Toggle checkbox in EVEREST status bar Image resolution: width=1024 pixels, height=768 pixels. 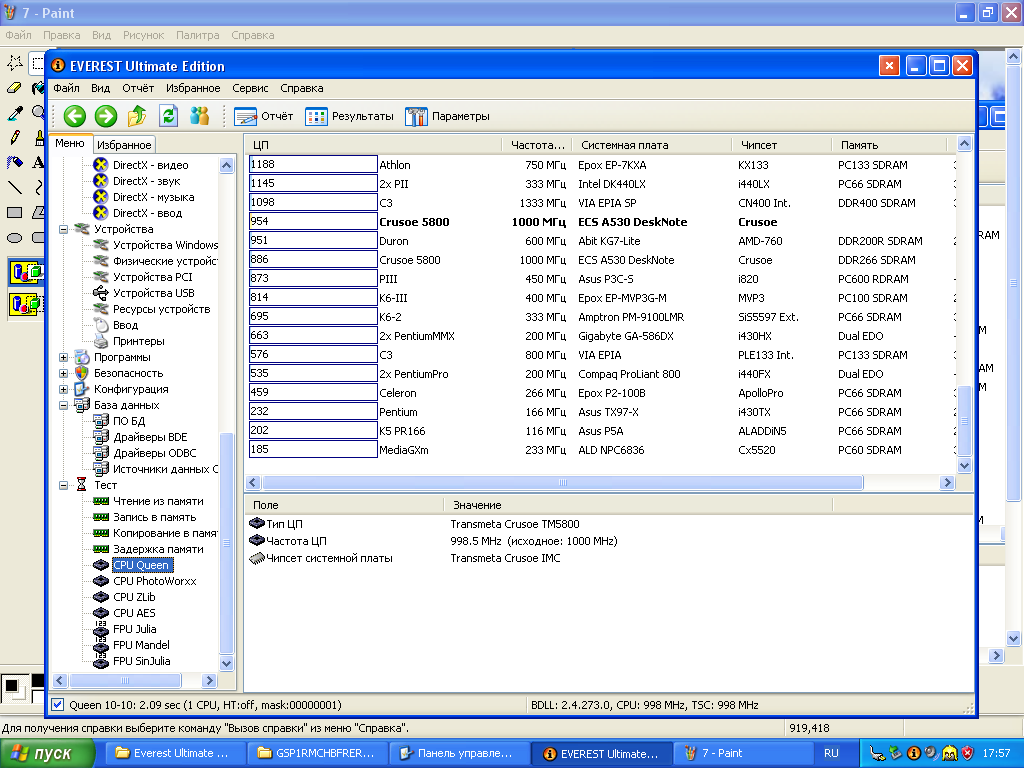coord(57,705)
